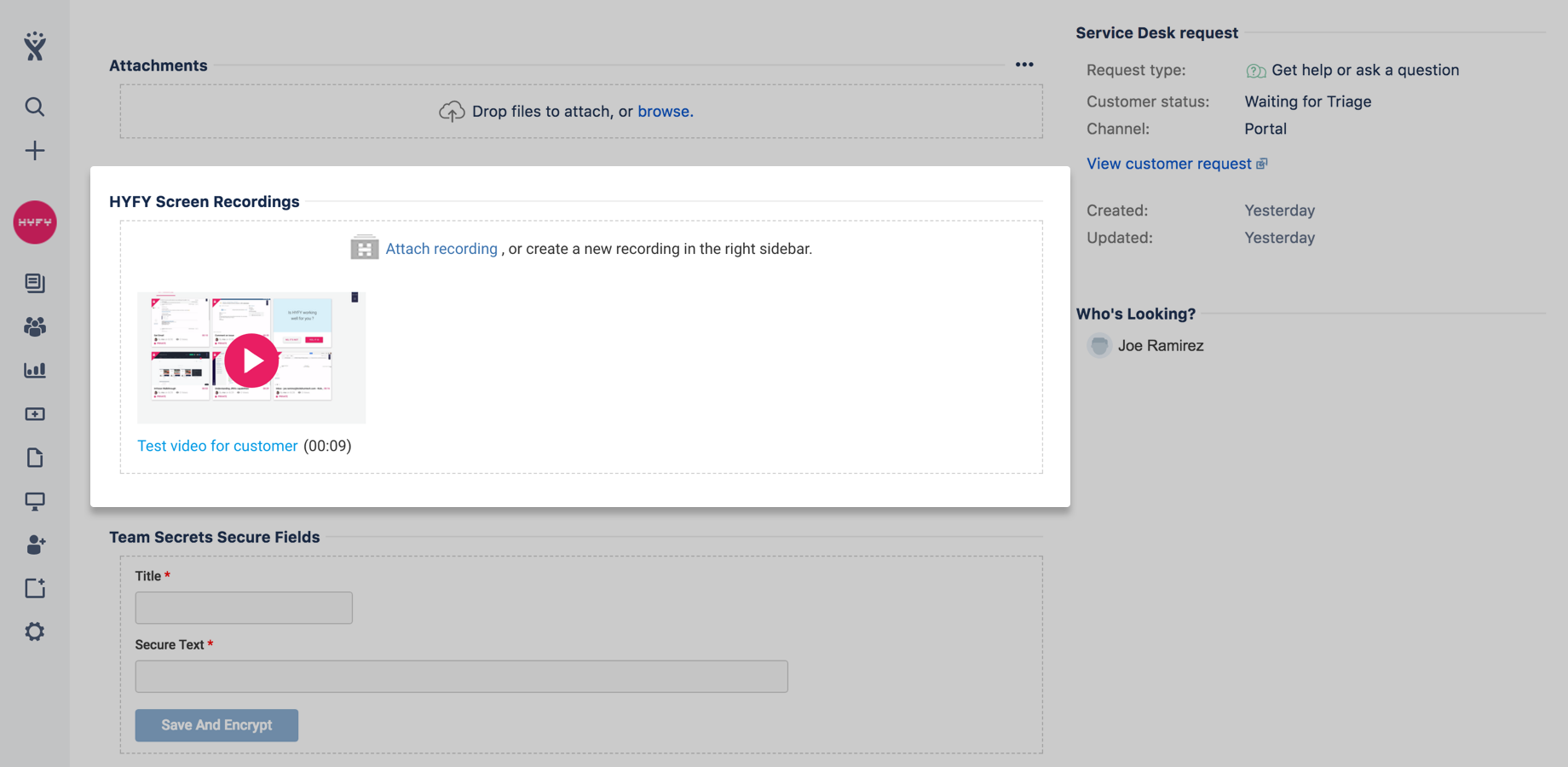The image size is (1568, 767).
Task: Click the external link icon after View customer request
Action: [x=1262, y=164]
